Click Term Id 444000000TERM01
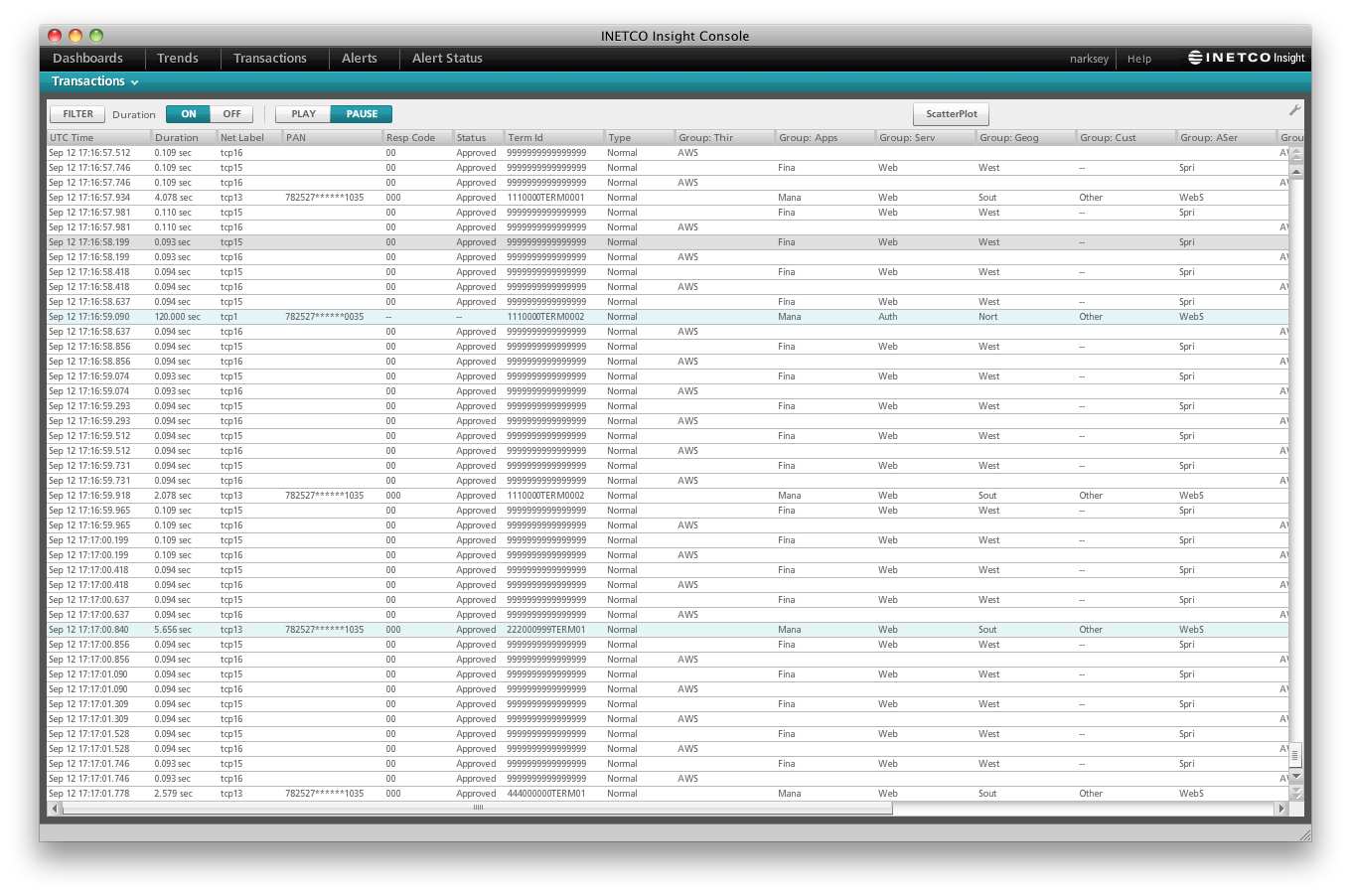Image resolution: width=1351 pixels, height=896 pixels. coord(545,794)
